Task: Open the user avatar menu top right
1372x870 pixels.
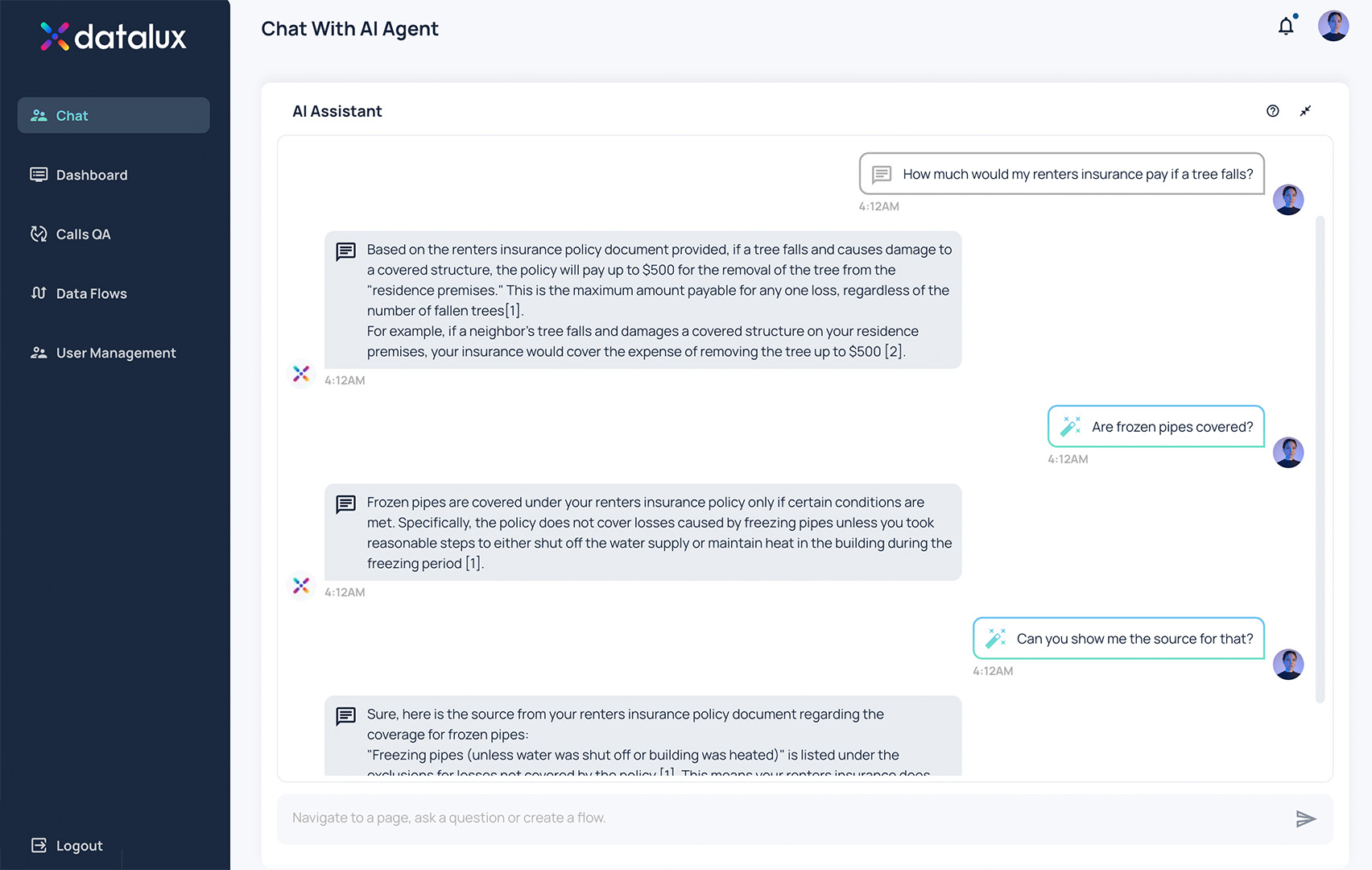Action: pyautogui.click(x=1333, y=25)
